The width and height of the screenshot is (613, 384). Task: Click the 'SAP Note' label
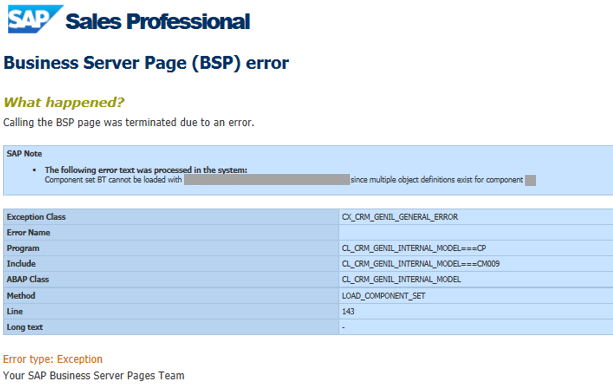point(24,154)
